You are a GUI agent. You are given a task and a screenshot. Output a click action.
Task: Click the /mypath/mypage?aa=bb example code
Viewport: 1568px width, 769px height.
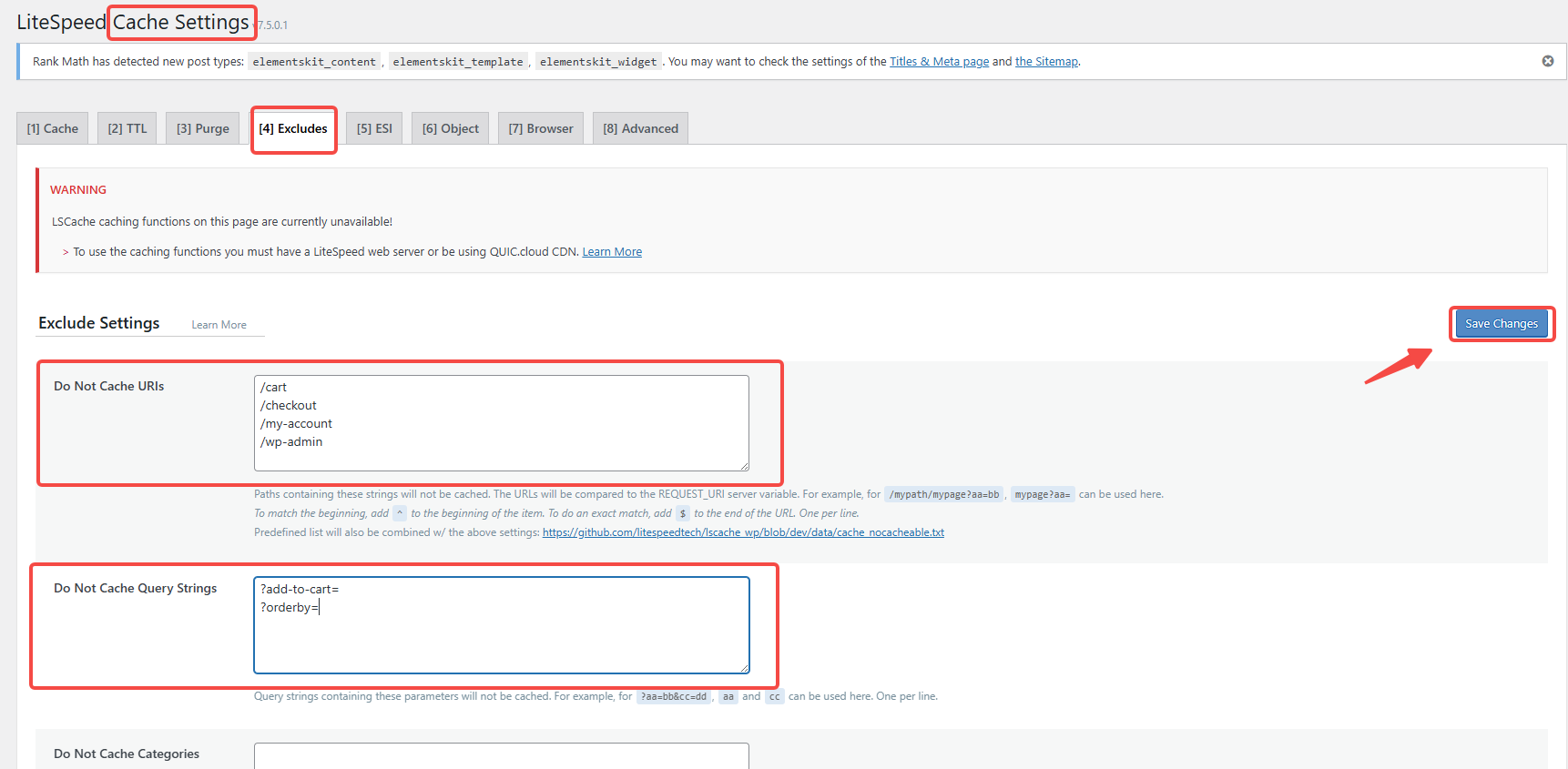click(x=944, y=494)
